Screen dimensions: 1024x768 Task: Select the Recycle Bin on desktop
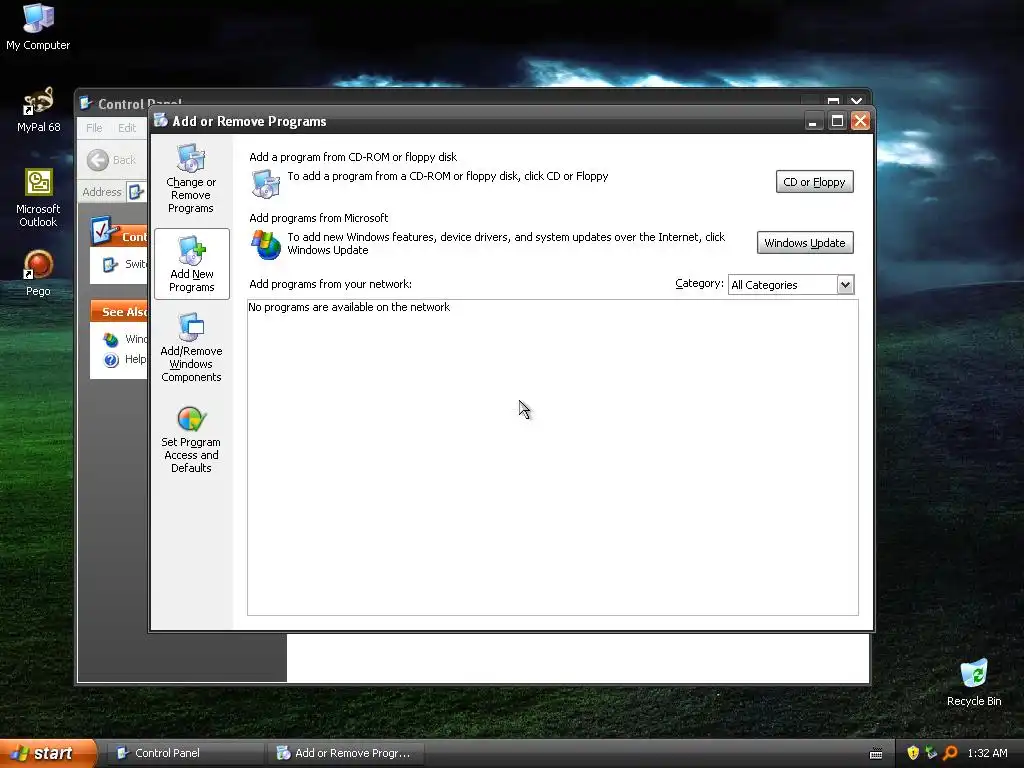tap(974, 683)
